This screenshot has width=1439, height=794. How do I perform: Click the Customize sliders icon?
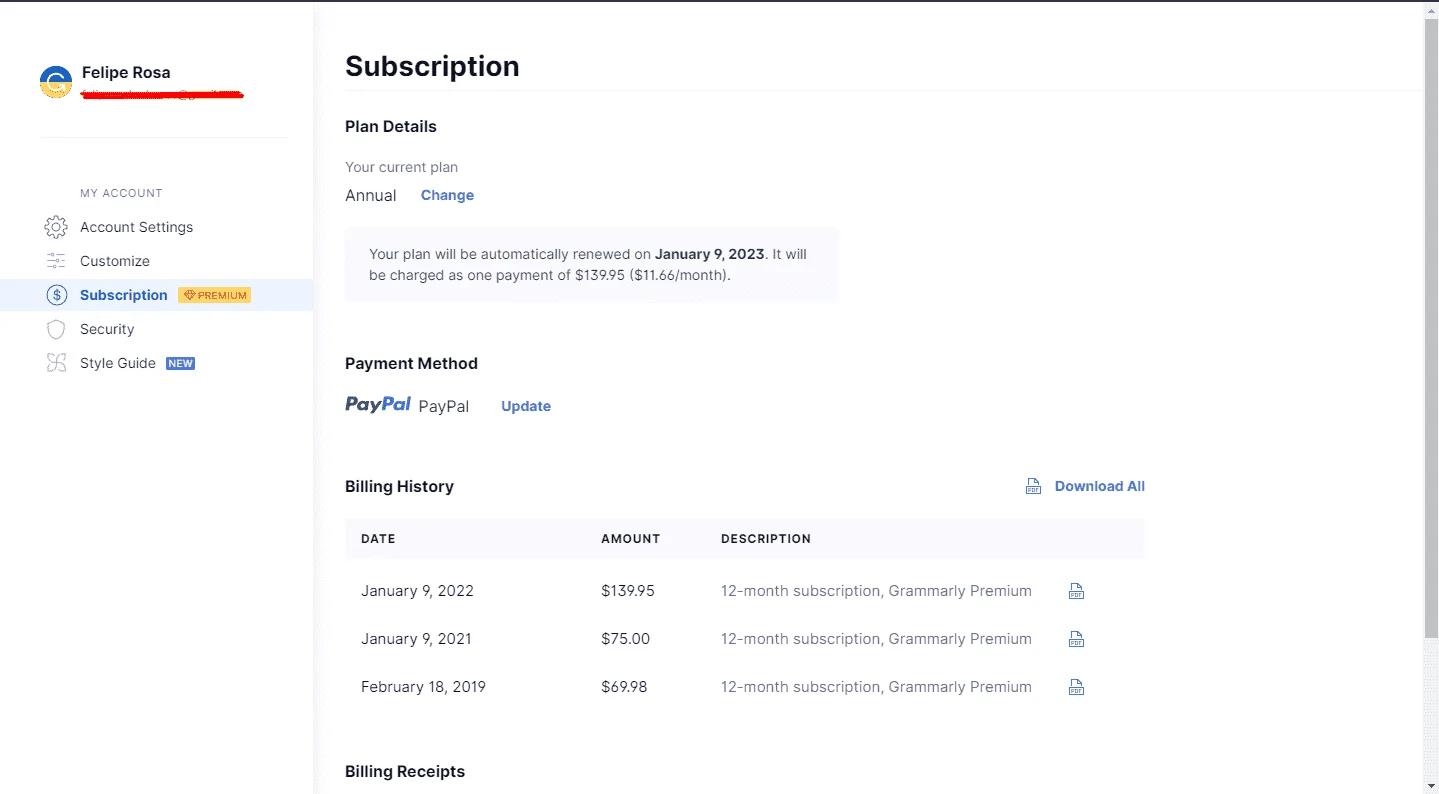tap(56, 261)
